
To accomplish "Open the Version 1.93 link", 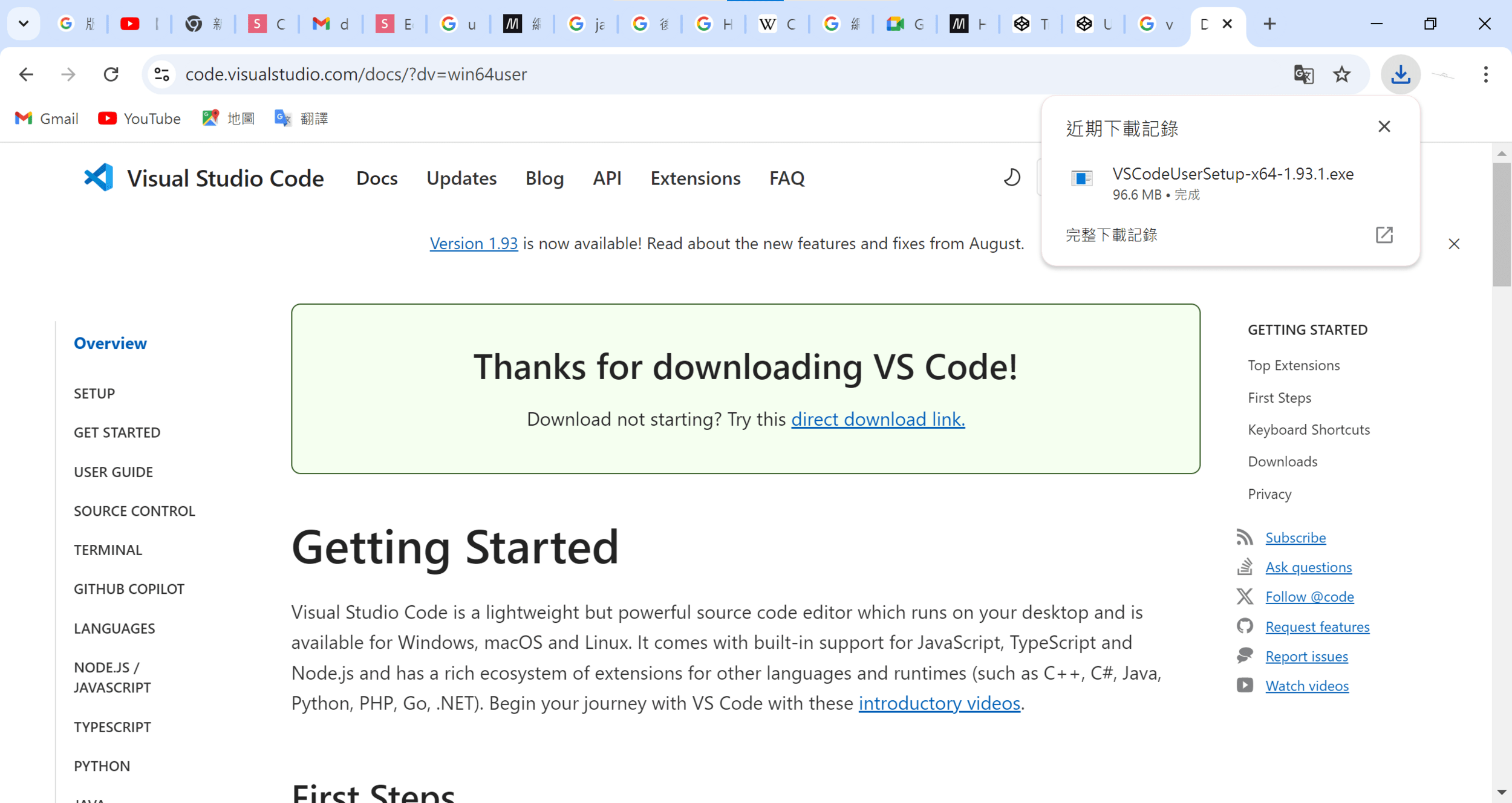I will click(x=474, y=244).
